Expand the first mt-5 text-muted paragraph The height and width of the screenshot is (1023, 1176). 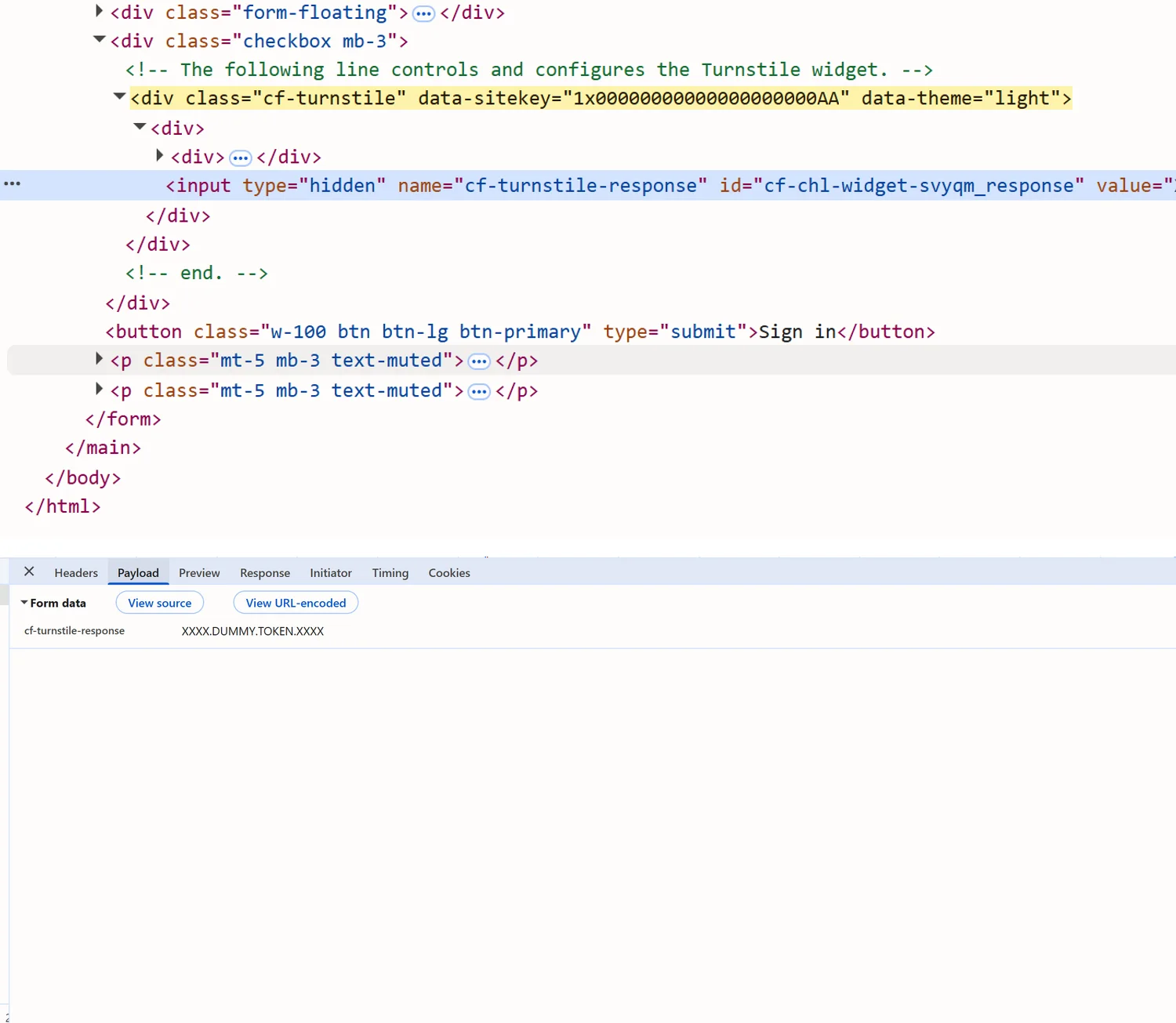point(99,359)
